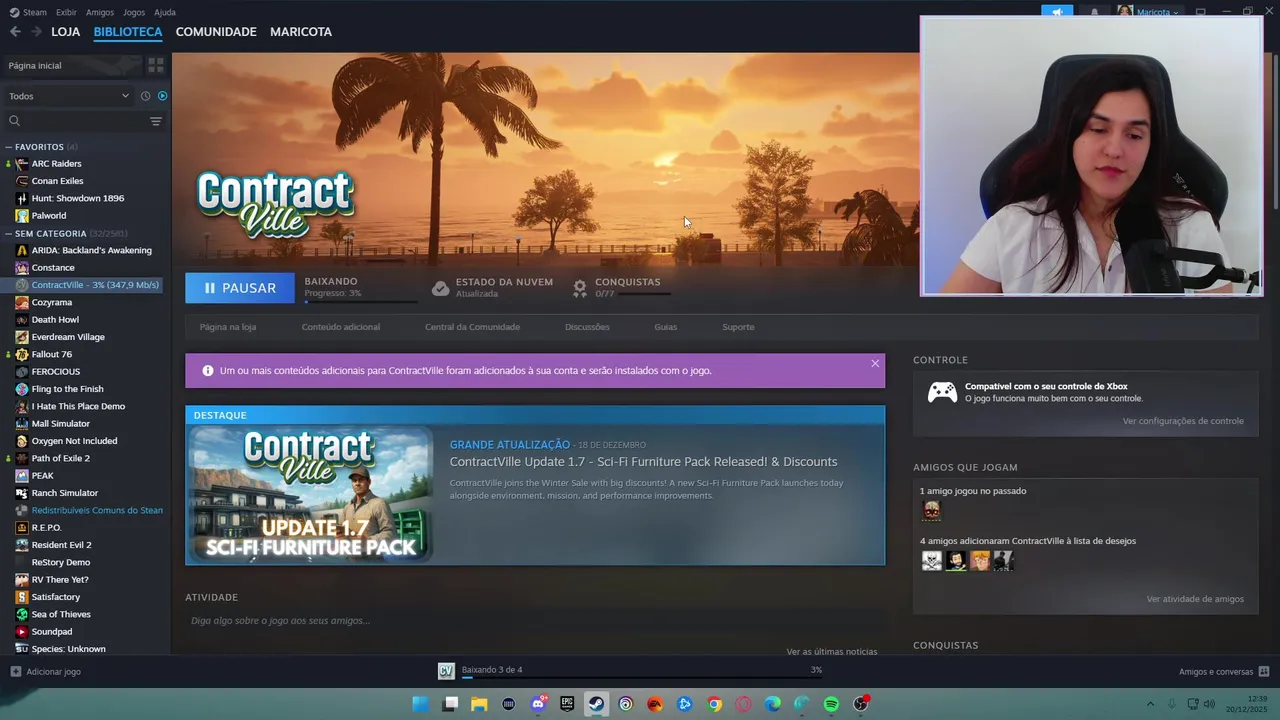Open the Conteúdo adicional tab

(x=341, y=327)
